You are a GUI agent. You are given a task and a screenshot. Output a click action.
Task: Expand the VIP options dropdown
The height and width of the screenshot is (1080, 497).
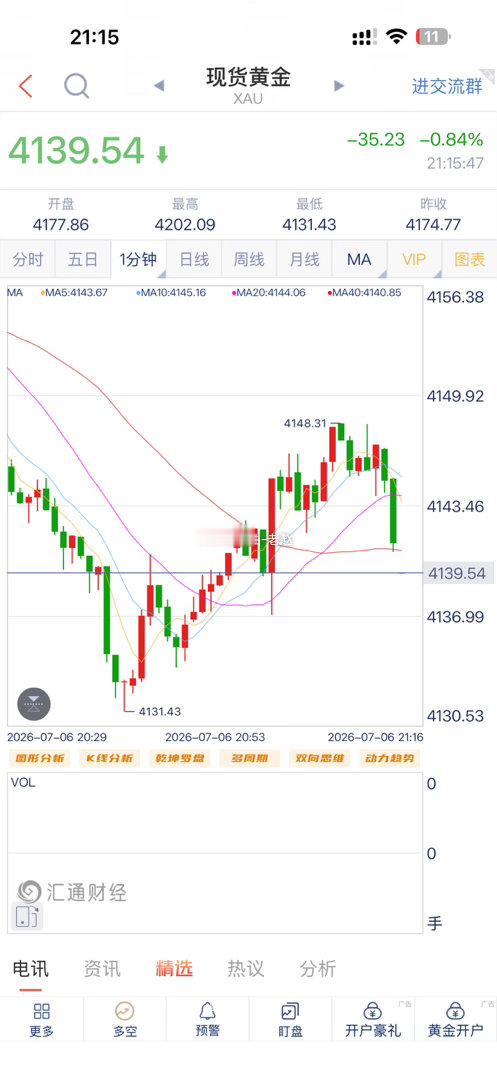point(414,260)
